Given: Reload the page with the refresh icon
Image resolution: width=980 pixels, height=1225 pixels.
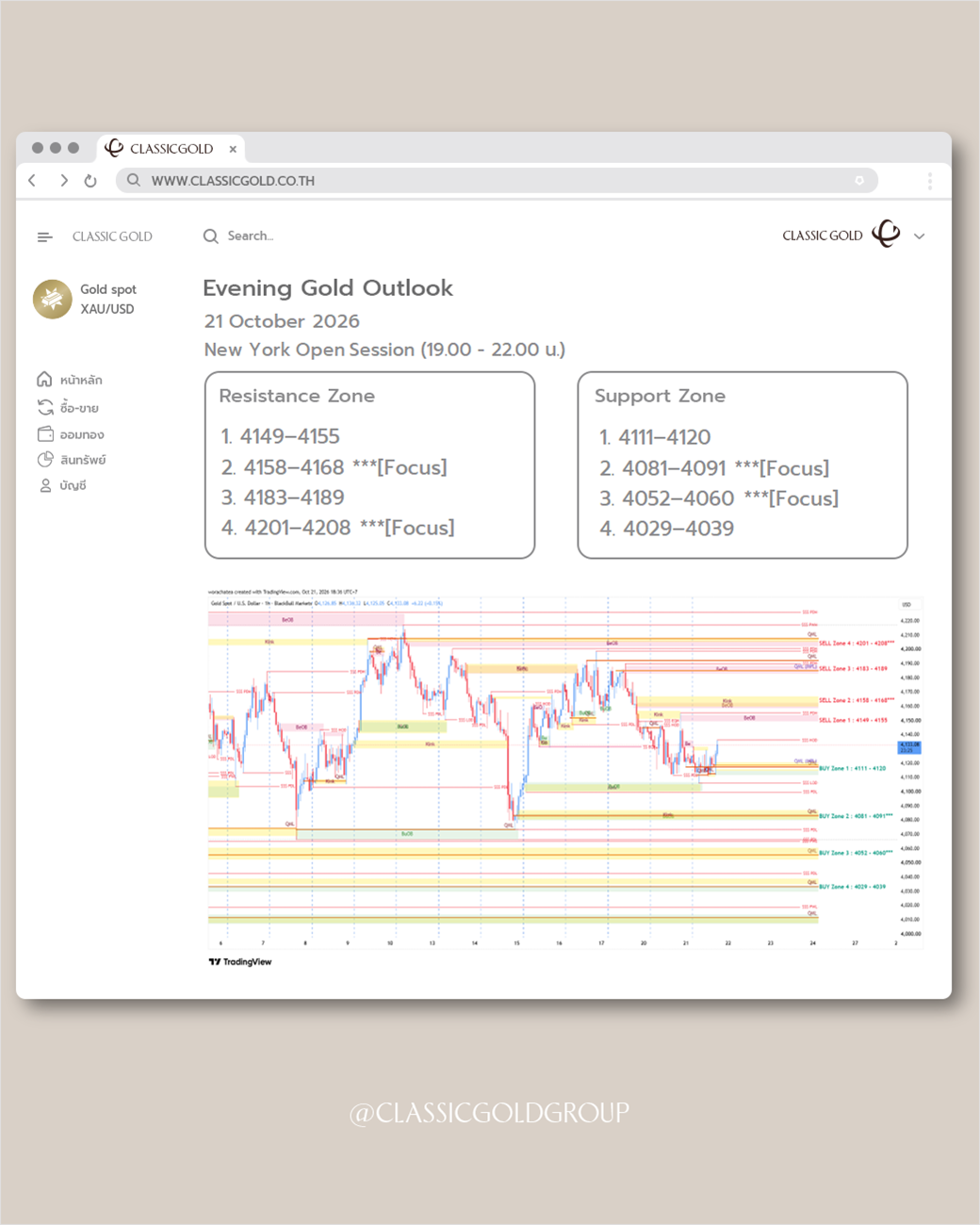Looking at the screenshot, I should pyautogui.click(x=90, y=180).
